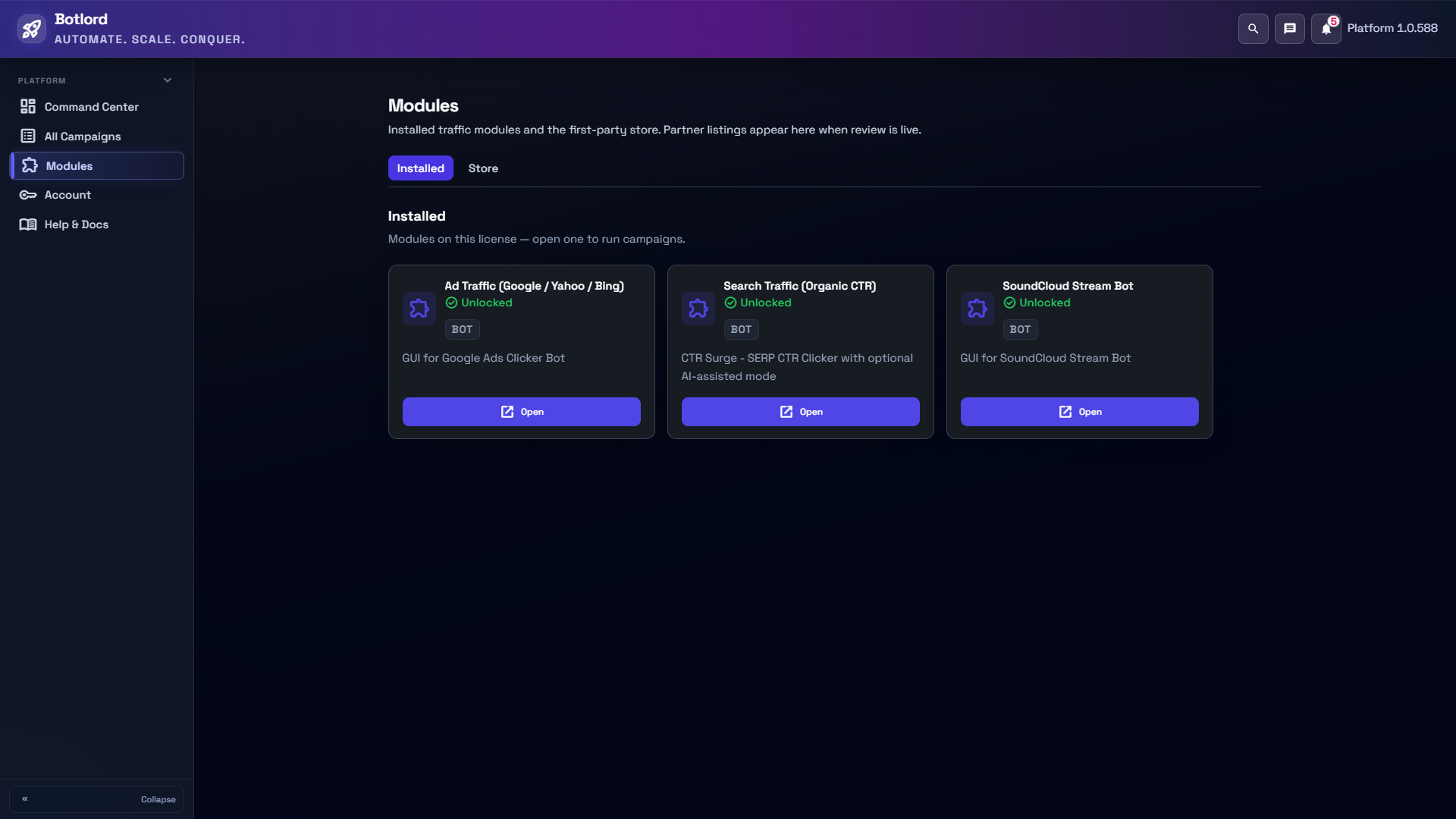Viewport: 1456px width, 819px height.
Task: Open the SoundCloud Stream Bot module
Action: [x=1080, y=412]
